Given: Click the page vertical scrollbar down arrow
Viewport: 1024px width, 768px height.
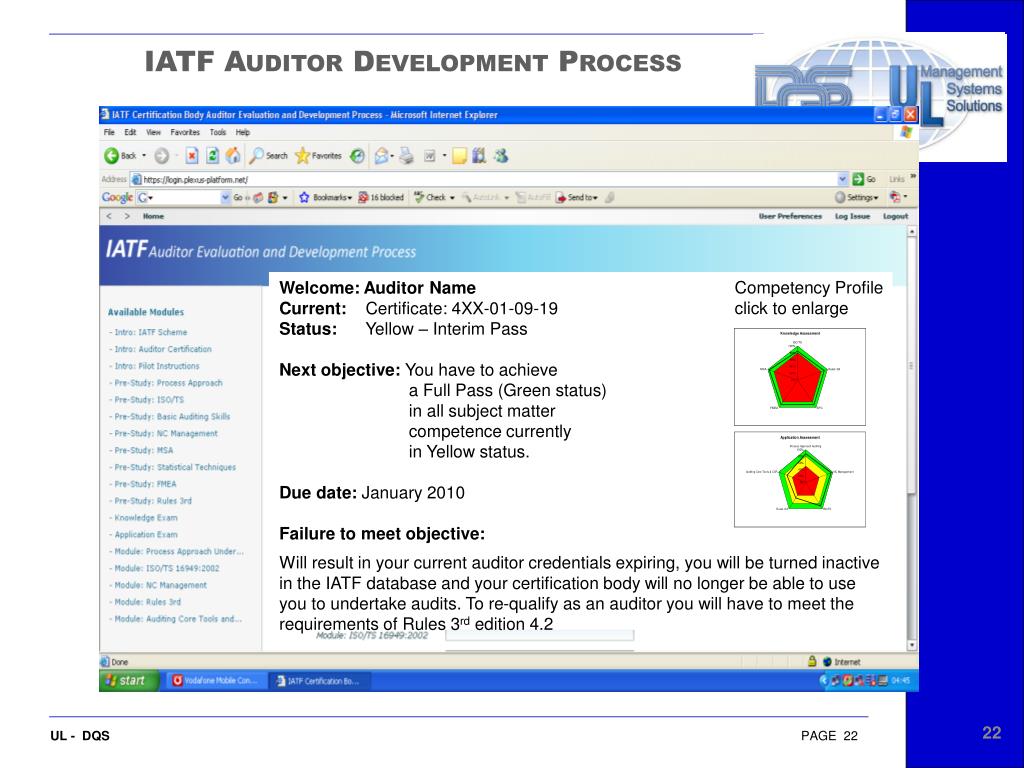Looking at the screenshot, I should [x=912, y=645].
